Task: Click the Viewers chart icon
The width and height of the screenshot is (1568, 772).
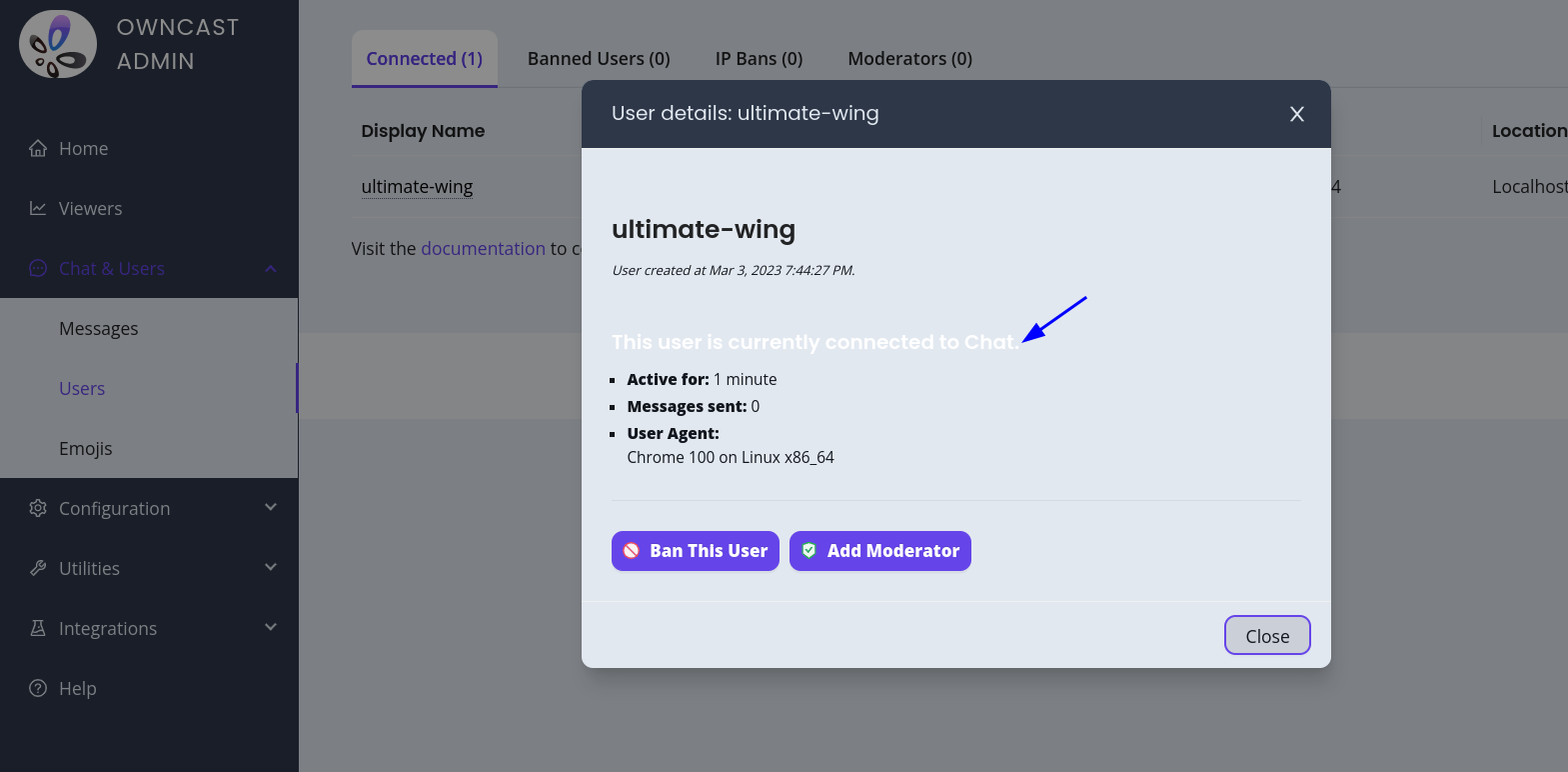Action: click(38, 208)
